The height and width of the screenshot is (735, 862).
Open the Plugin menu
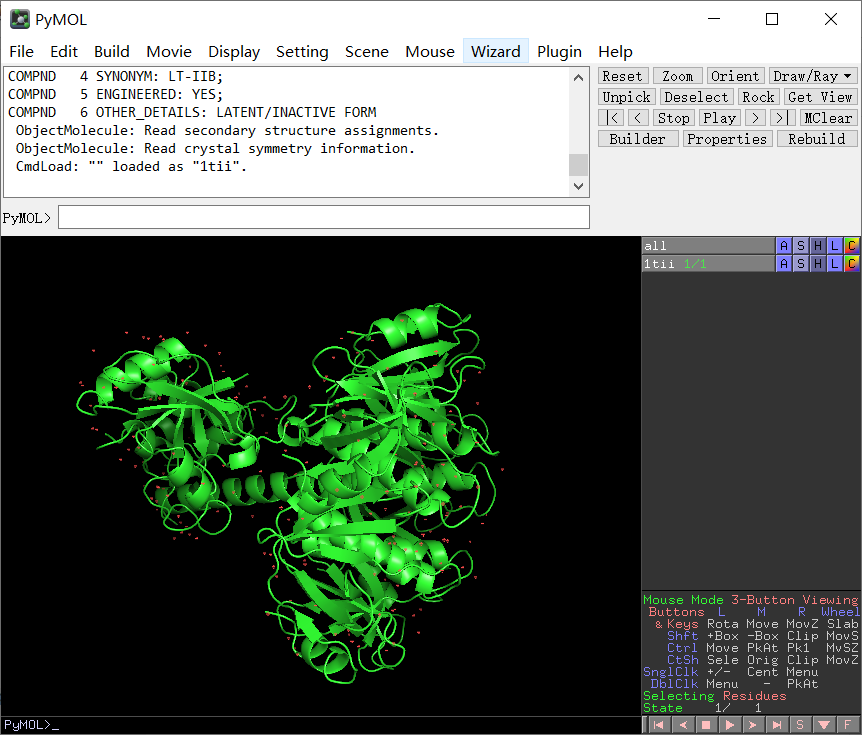point(559,52)
